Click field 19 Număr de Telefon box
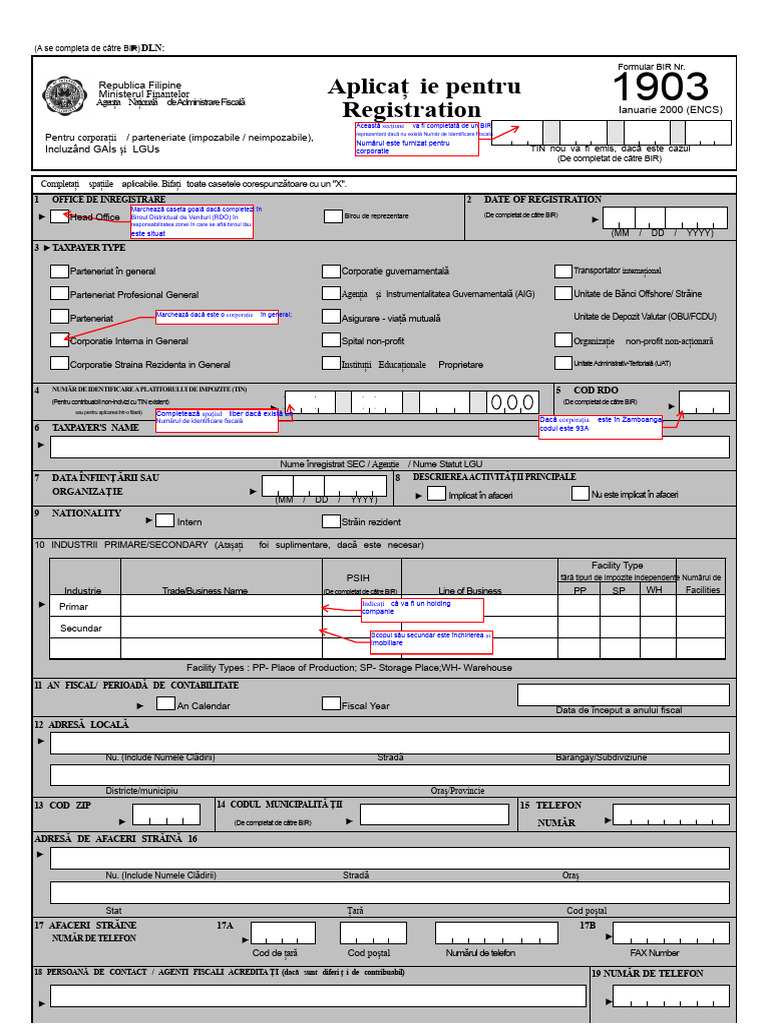Image resolution: width=768 pixels, height=1024 pixels. point(671,995)
